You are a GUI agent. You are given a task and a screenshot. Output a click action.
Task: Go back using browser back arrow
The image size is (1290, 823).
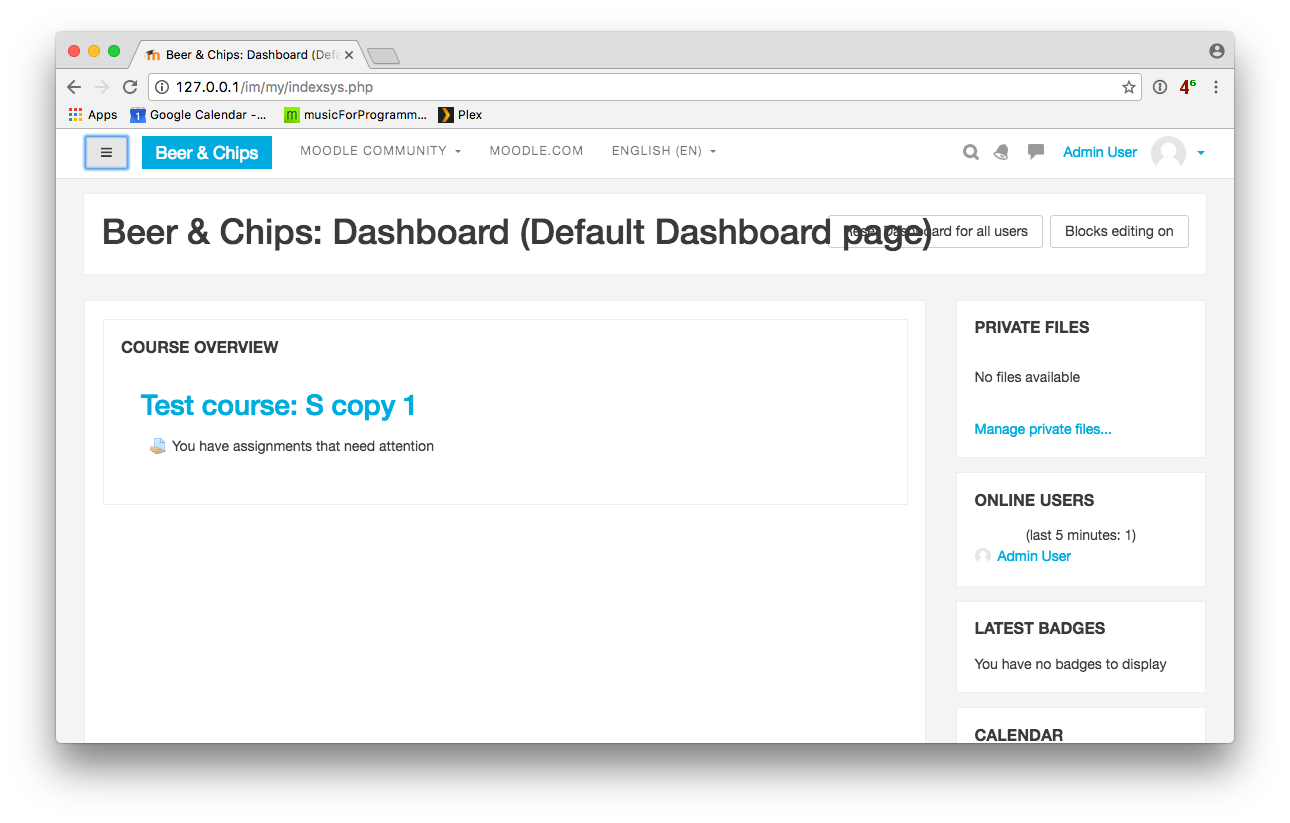coord(74,87)
